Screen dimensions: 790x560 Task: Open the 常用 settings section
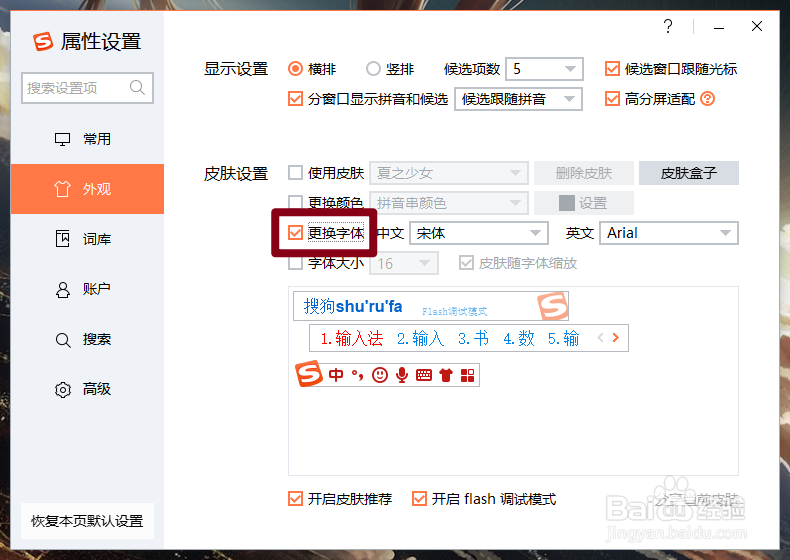click(x=87, y=139)
